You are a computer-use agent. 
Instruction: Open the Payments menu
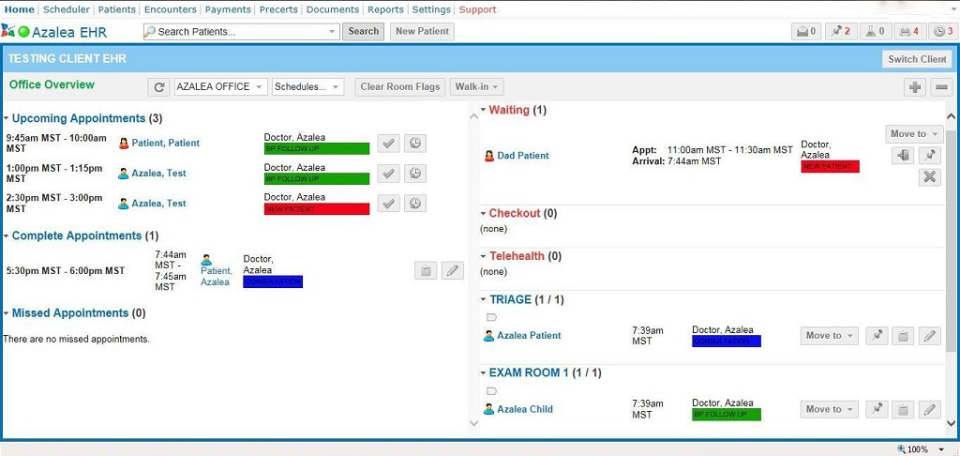(228, 9)
